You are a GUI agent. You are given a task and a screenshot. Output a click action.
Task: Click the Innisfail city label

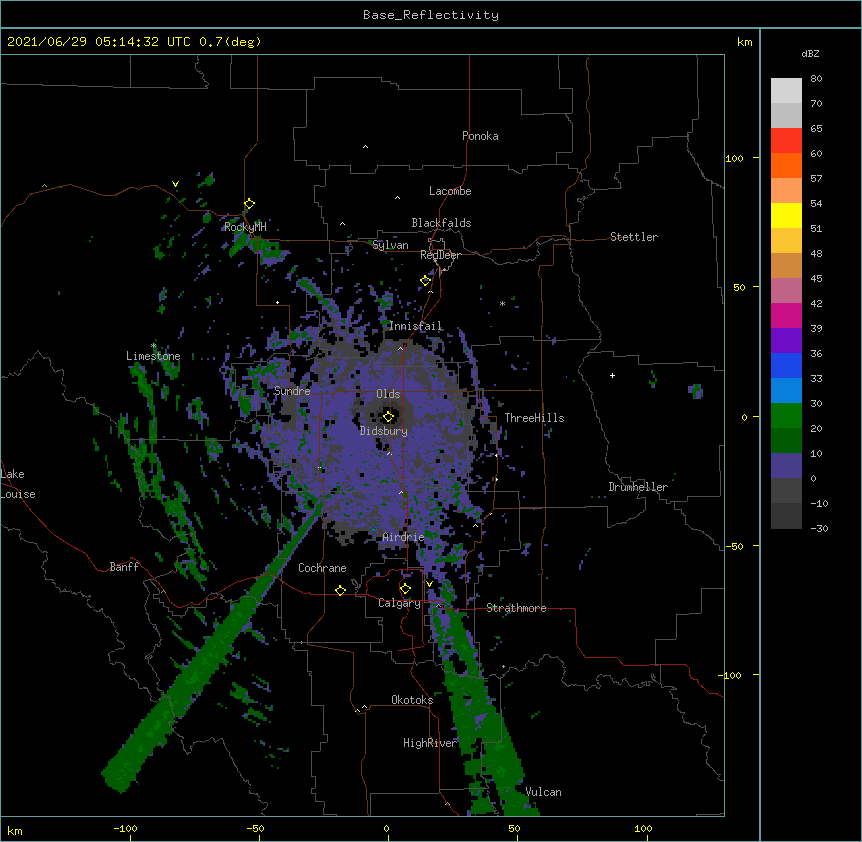416,326
